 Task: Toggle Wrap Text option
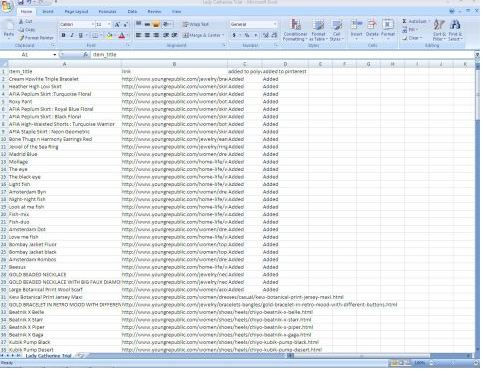(x=196, y=24)
